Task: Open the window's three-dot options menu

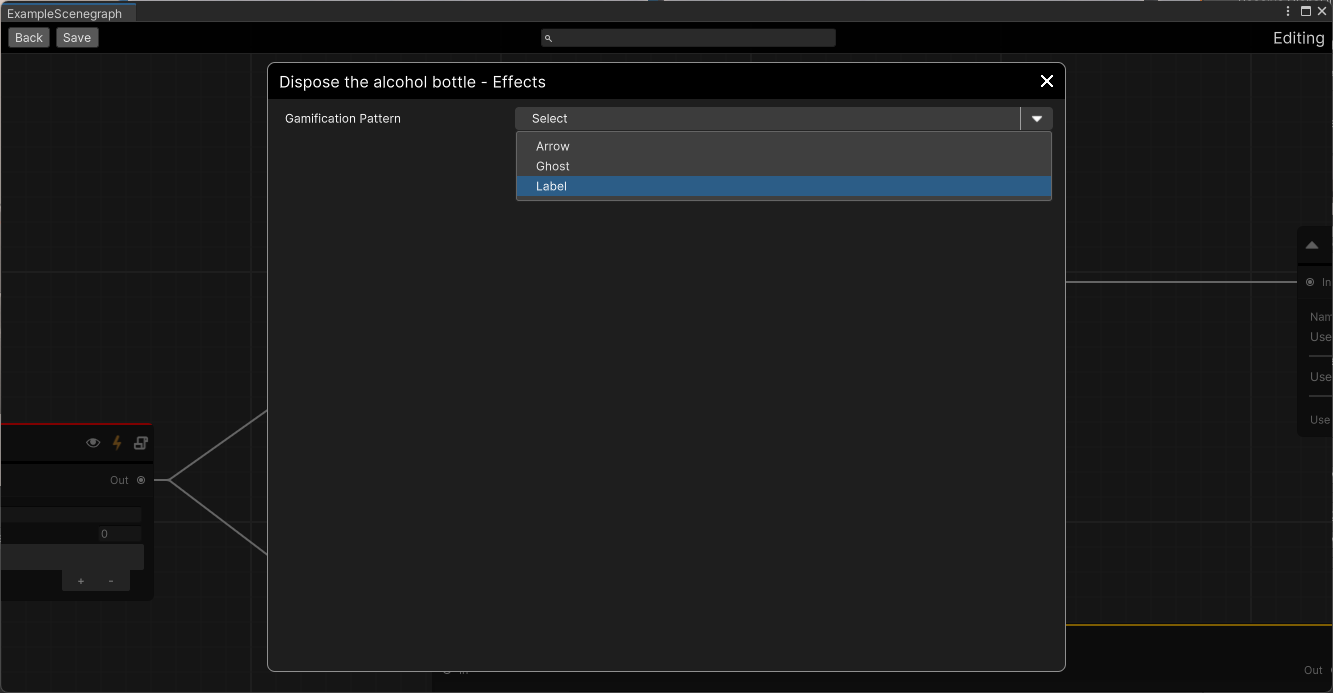Action: [x=1288, y=11]
